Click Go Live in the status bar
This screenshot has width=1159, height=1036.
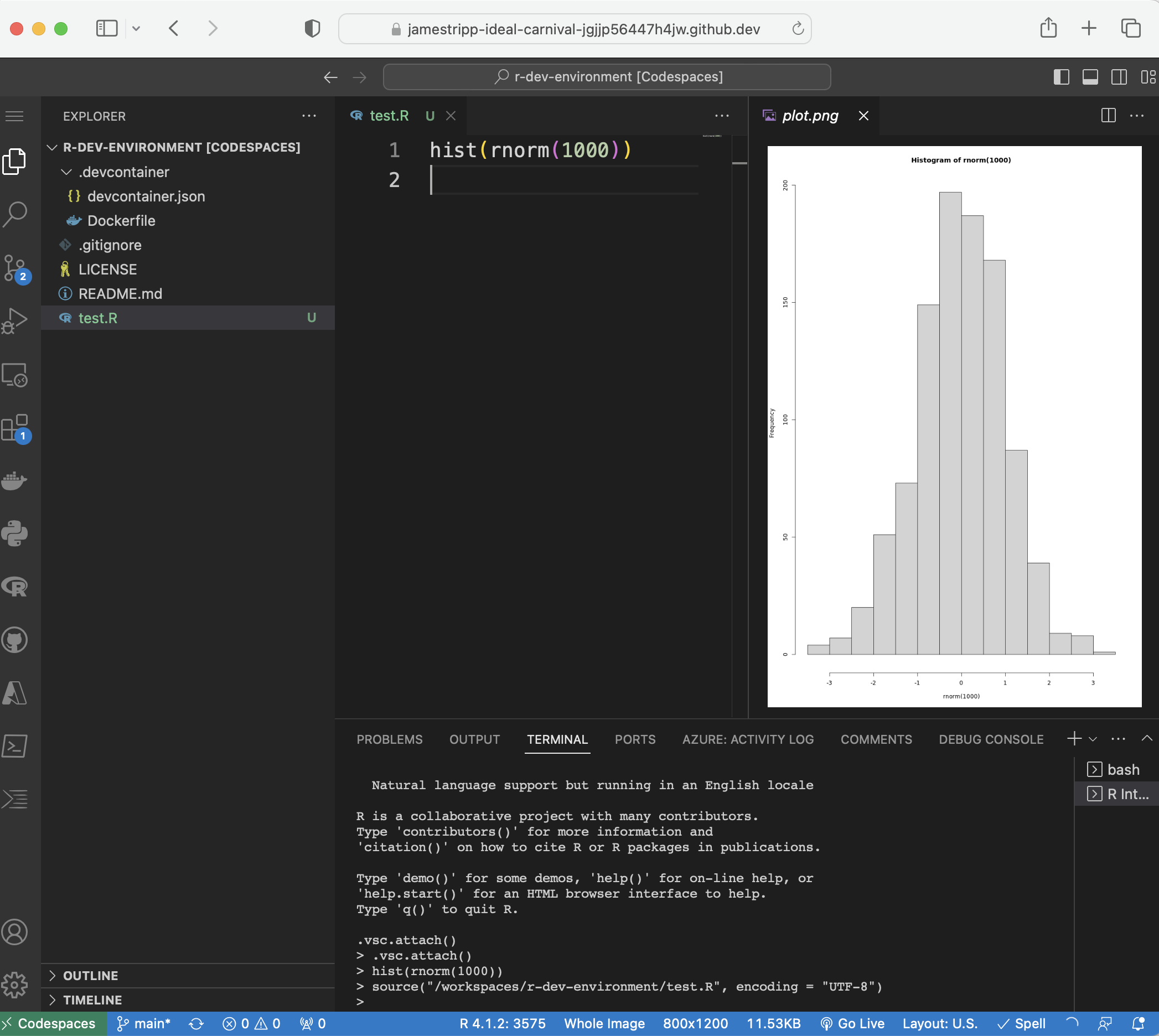click(x=852, y=1023)
